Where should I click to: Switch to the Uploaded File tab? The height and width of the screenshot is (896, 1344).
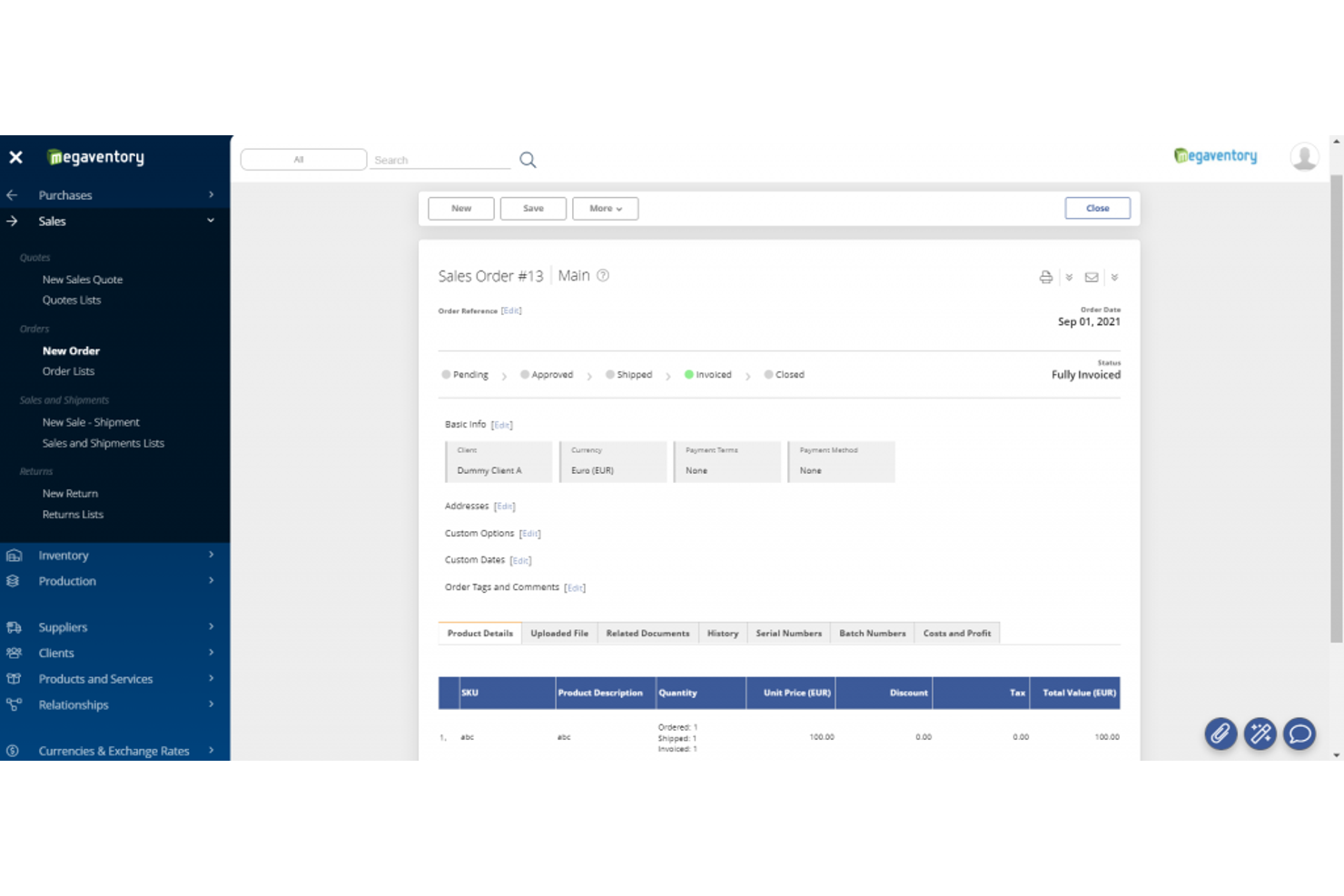tap(559, 634)
